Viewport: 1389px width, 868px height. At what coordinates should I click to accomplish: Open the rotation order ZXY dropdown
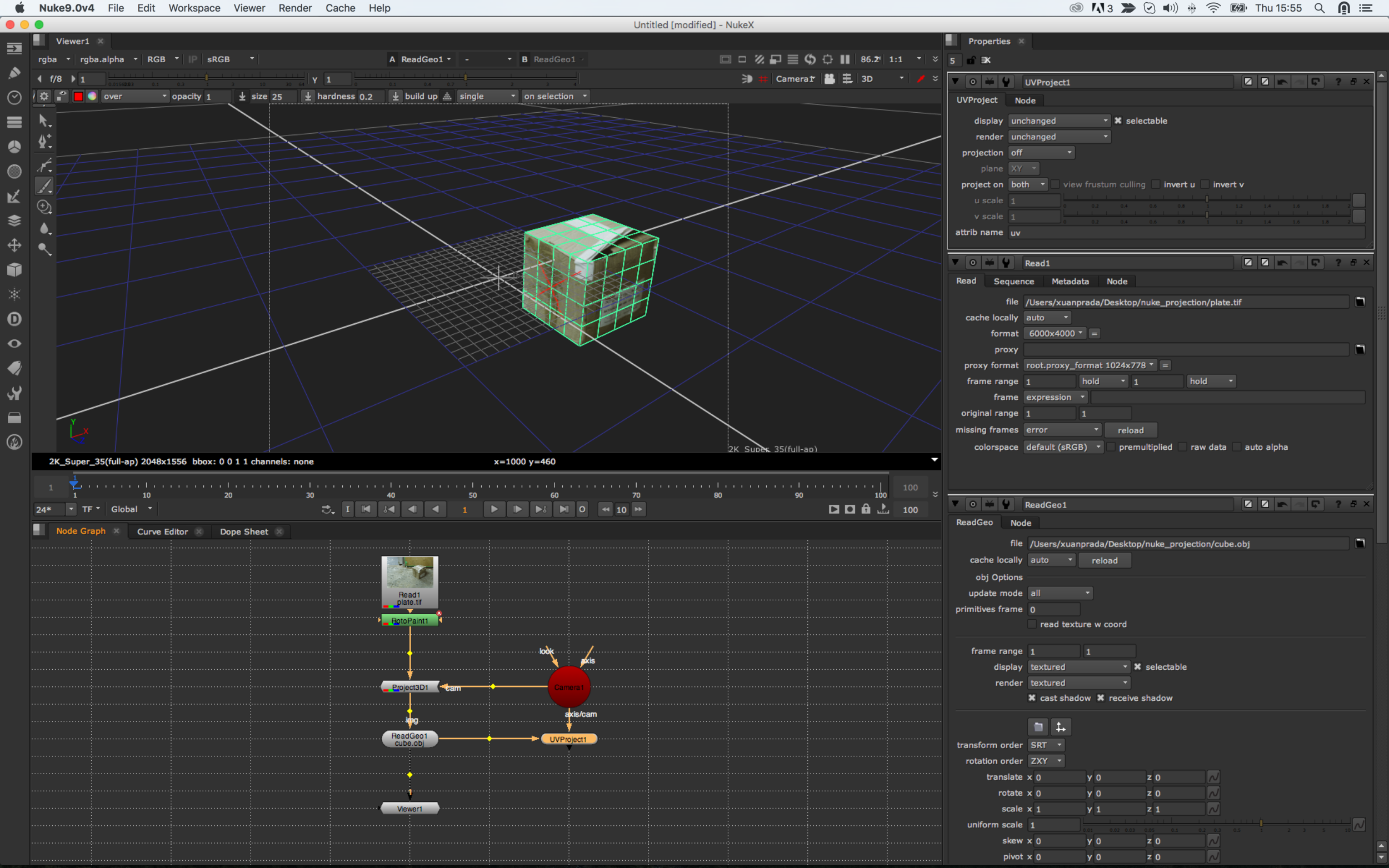tap(1046, 761)
